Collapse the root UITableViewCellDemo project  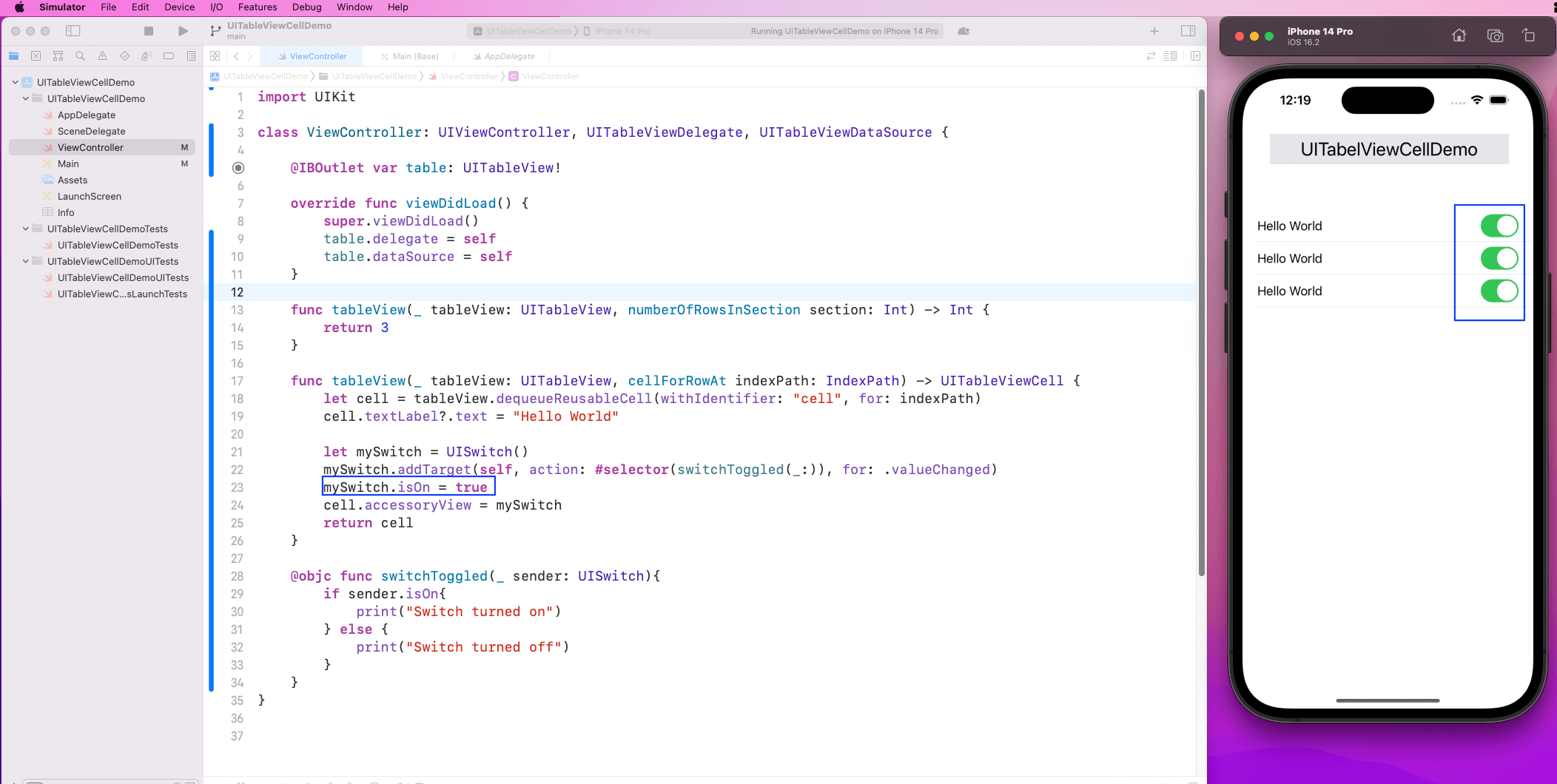pyautogui.click(x=16, y=83)
